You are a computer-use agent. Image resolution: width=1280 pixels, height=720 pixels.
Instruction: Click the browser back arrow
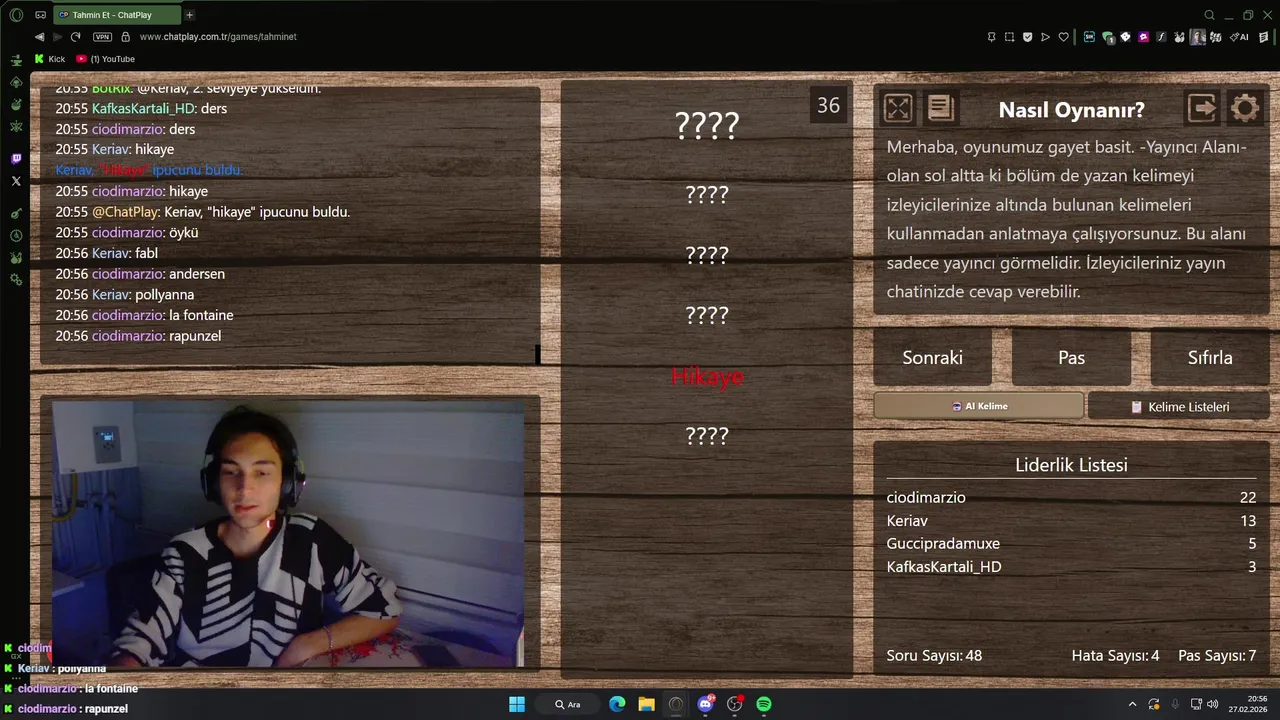click(x=39, y=37)
